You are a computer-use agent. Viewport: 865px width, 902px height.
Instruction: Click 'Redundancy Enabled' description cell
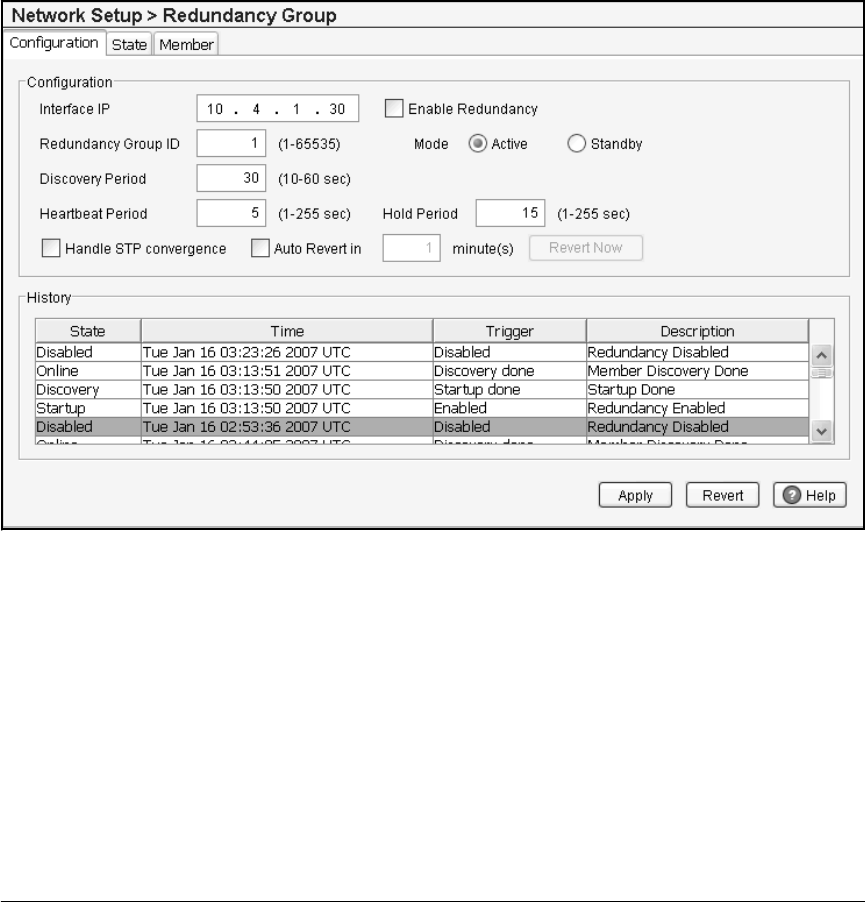(697, 408)
